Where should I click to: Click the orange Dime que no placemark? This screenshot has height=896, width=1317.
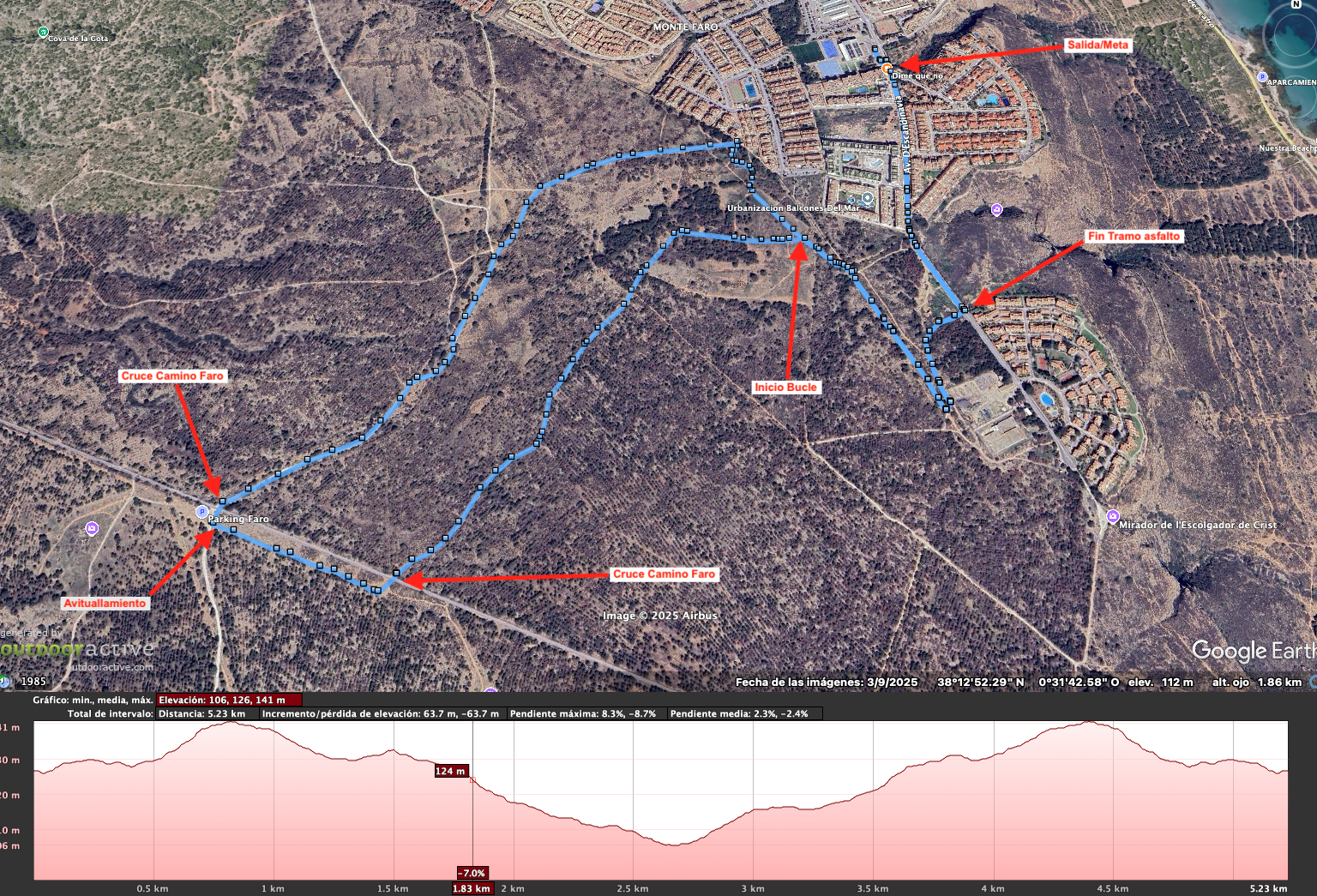887,68
